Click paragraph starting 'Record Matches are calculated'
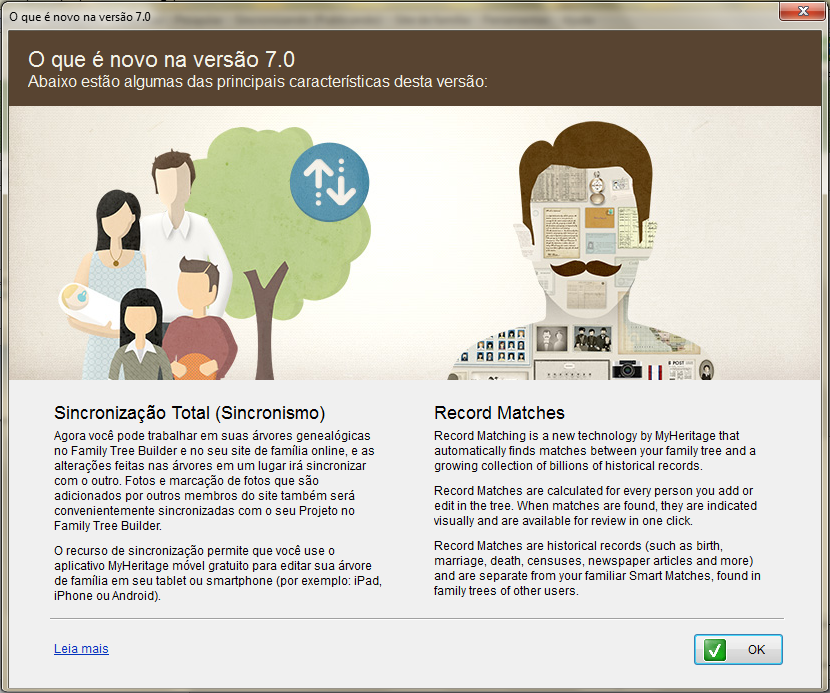Image resolution: width=830 pixels, height=693 pixels. 596,506
